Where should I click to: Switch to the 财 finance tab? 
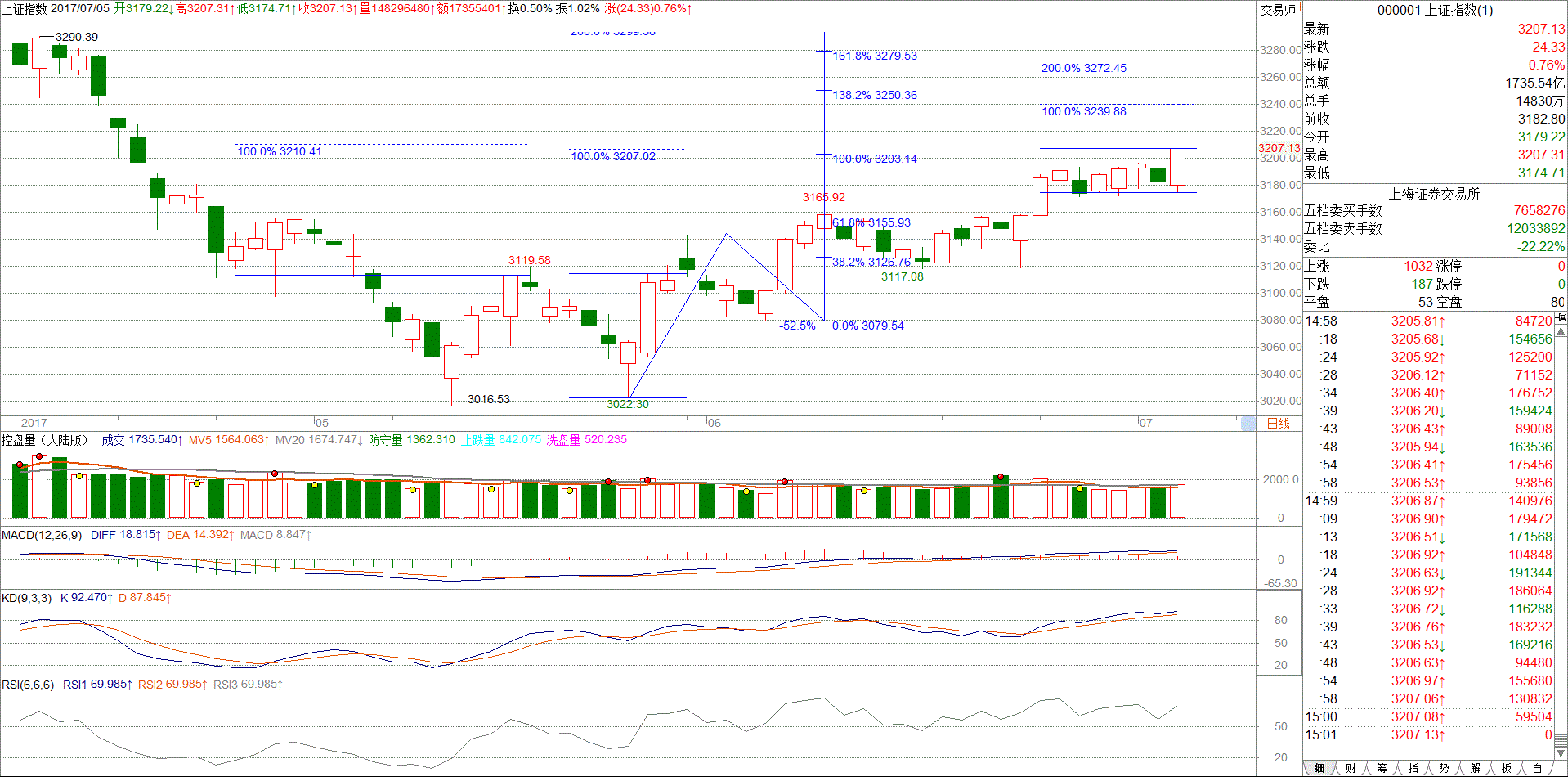pos(1351,768)
